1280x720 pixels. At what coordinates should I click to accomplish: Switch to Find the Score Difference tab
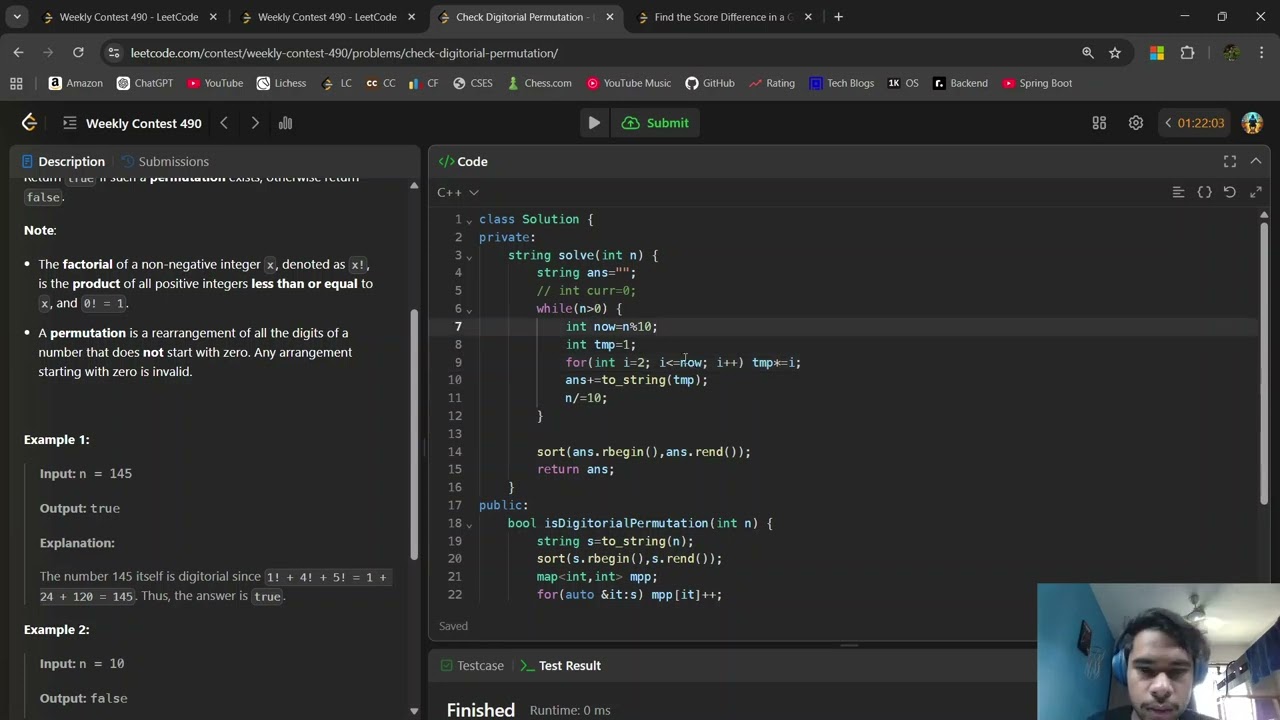[725, 17]
